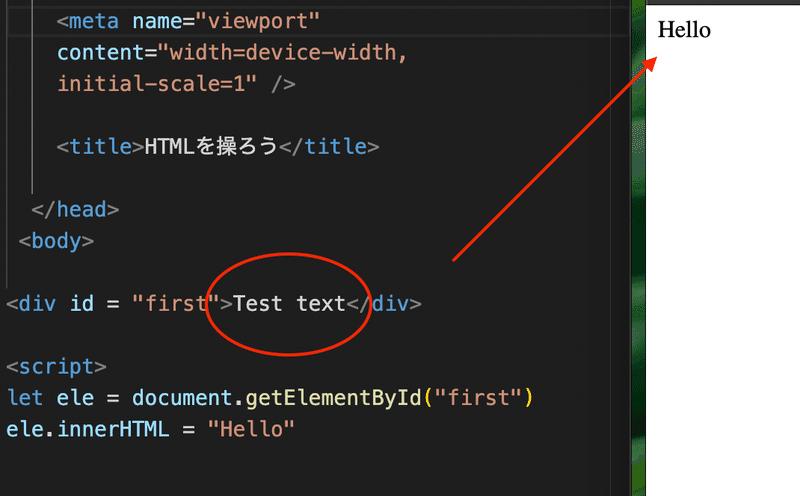Click the innerHTML property
Image resolution: width=800 pixels, height=496 pixels.
click(113, 429)
